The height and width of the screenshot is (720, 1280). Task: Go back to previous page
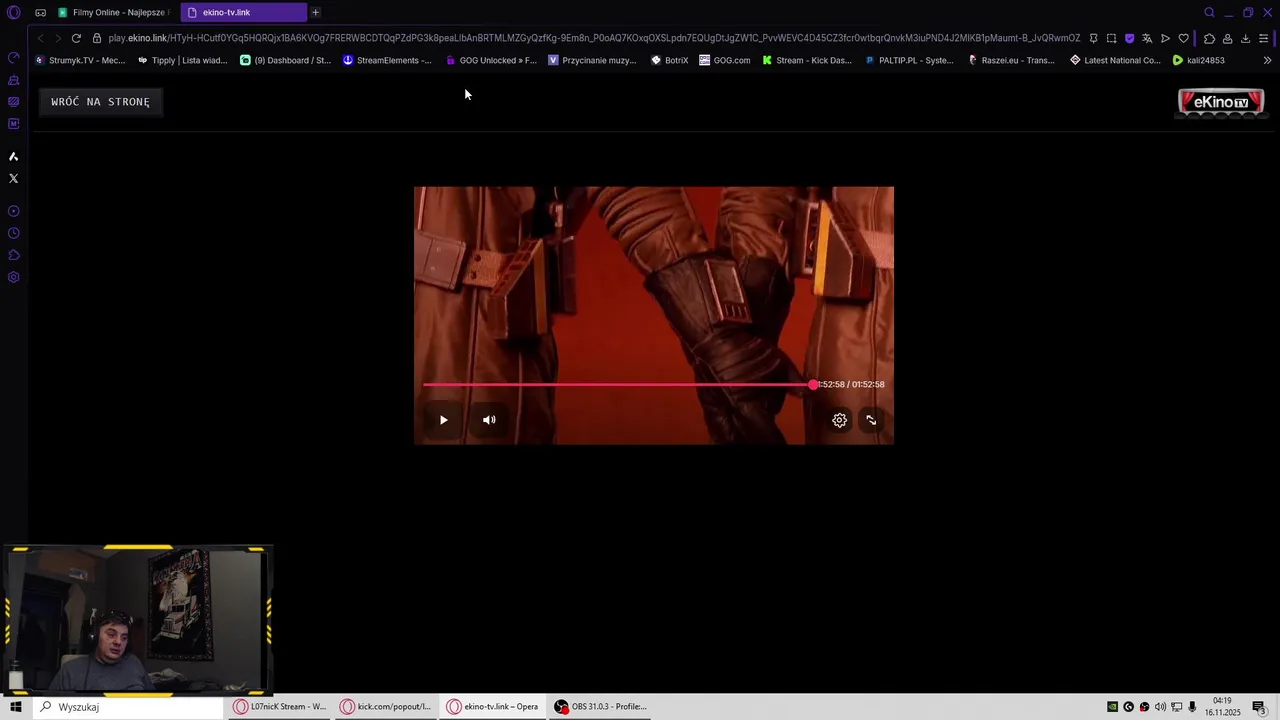coord(40,38)
